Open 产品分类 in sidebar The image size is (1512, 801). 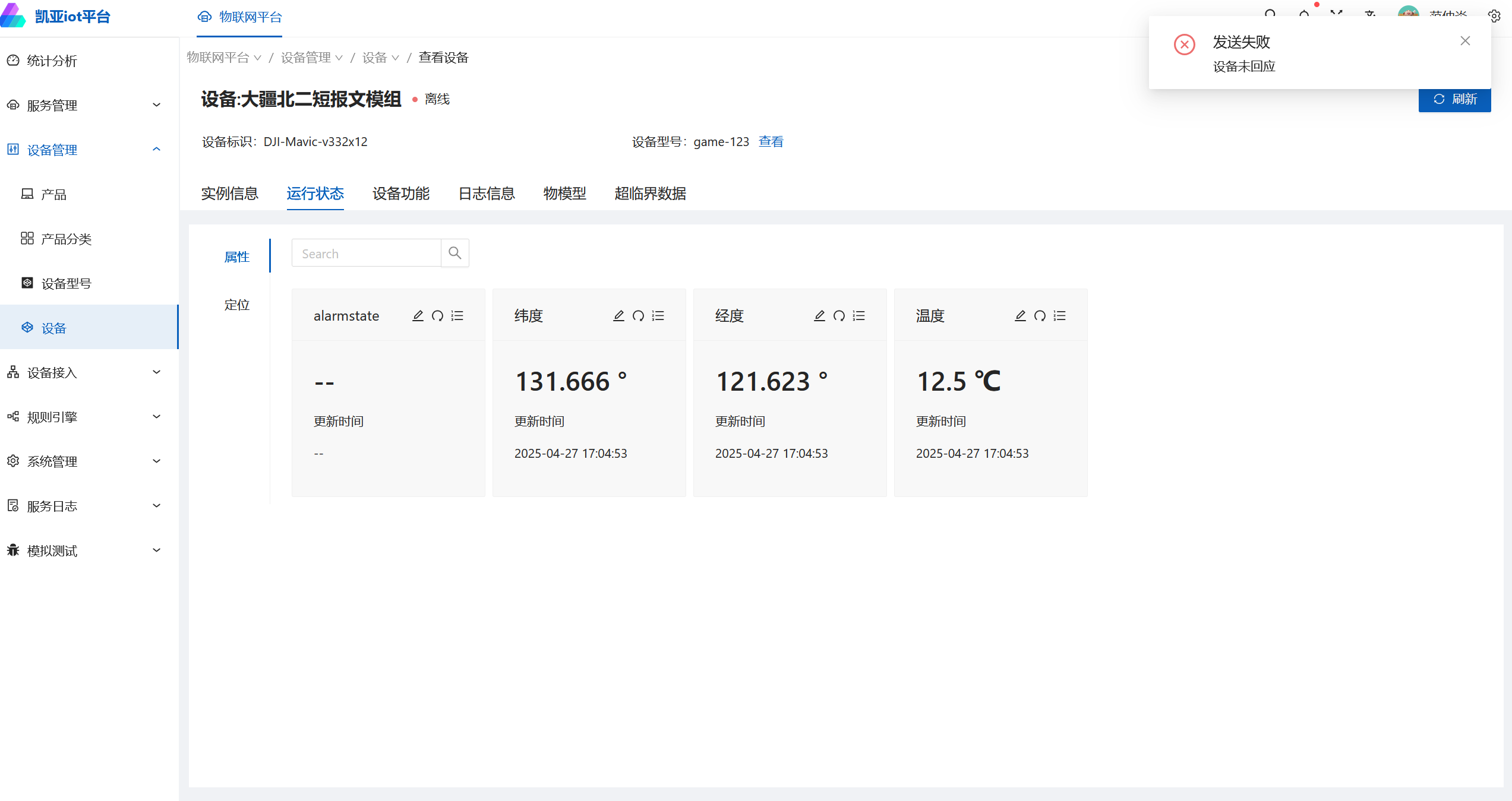click(x=66, y=239)
